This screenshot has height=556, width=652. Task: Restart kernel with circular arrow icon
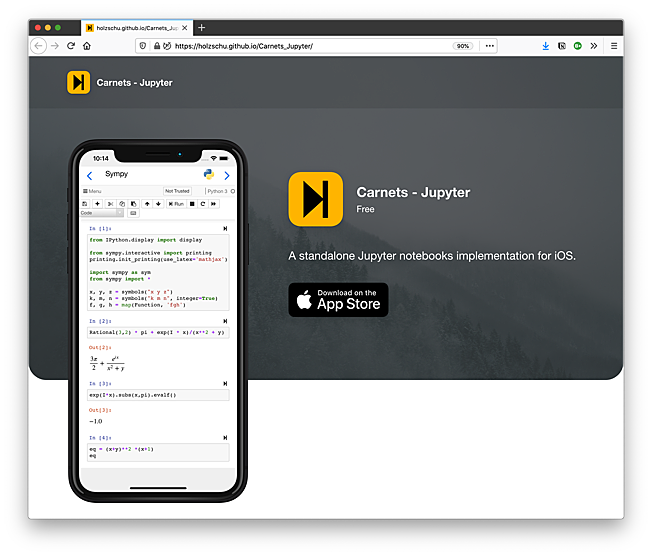[x=203, y=204]
